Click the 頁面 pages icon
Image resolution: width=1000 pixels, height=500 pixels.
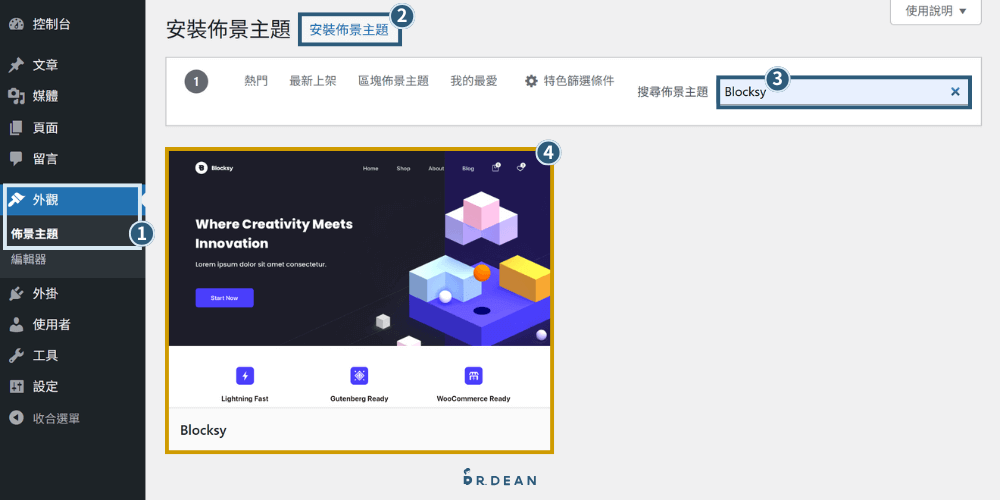17,128
